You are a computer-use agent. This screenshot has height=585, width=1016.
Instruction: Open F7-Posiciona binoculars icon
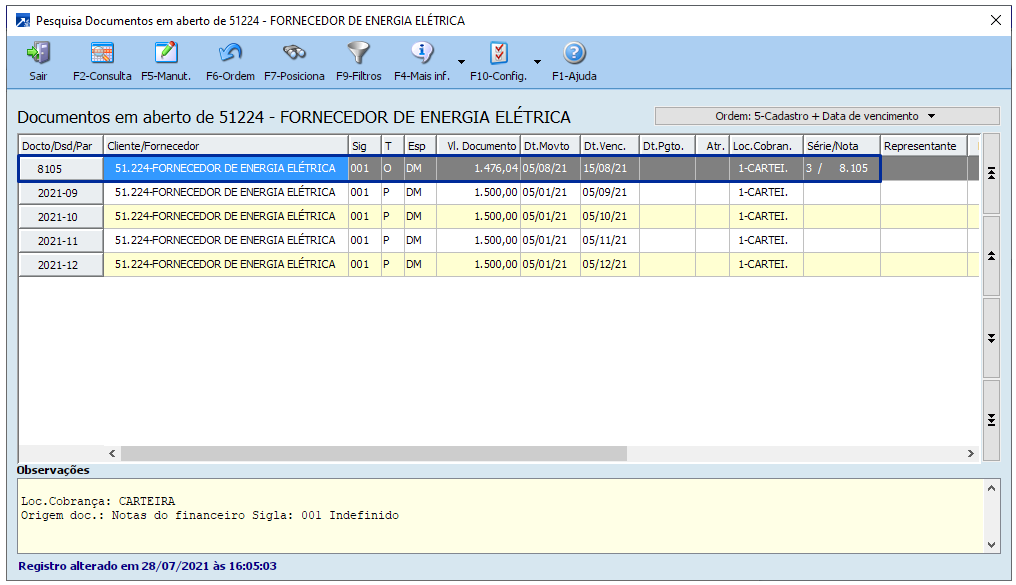294,54
